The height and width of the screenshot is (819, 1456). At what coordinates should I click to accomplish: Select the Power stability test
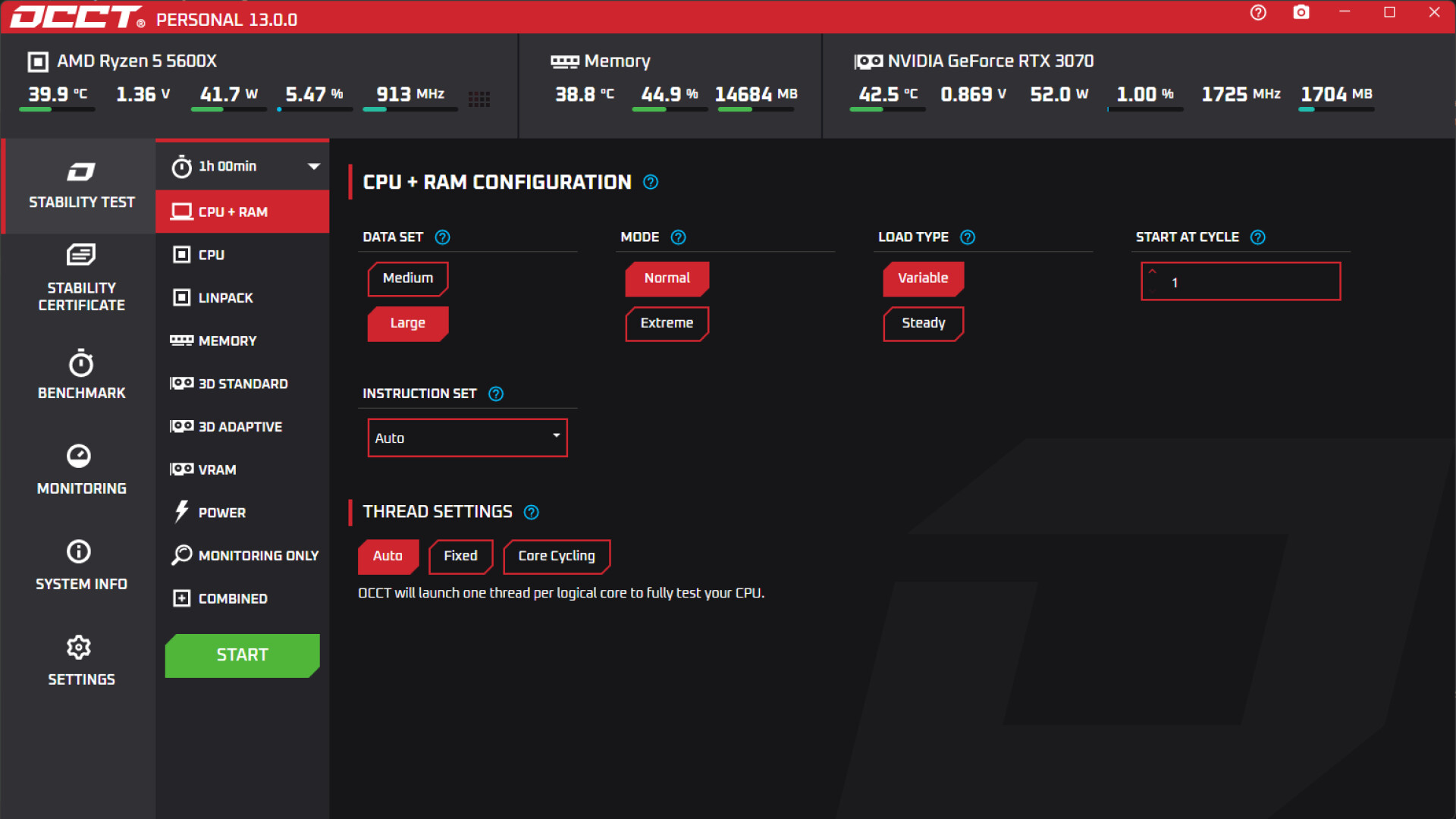[x=220, y=512]
